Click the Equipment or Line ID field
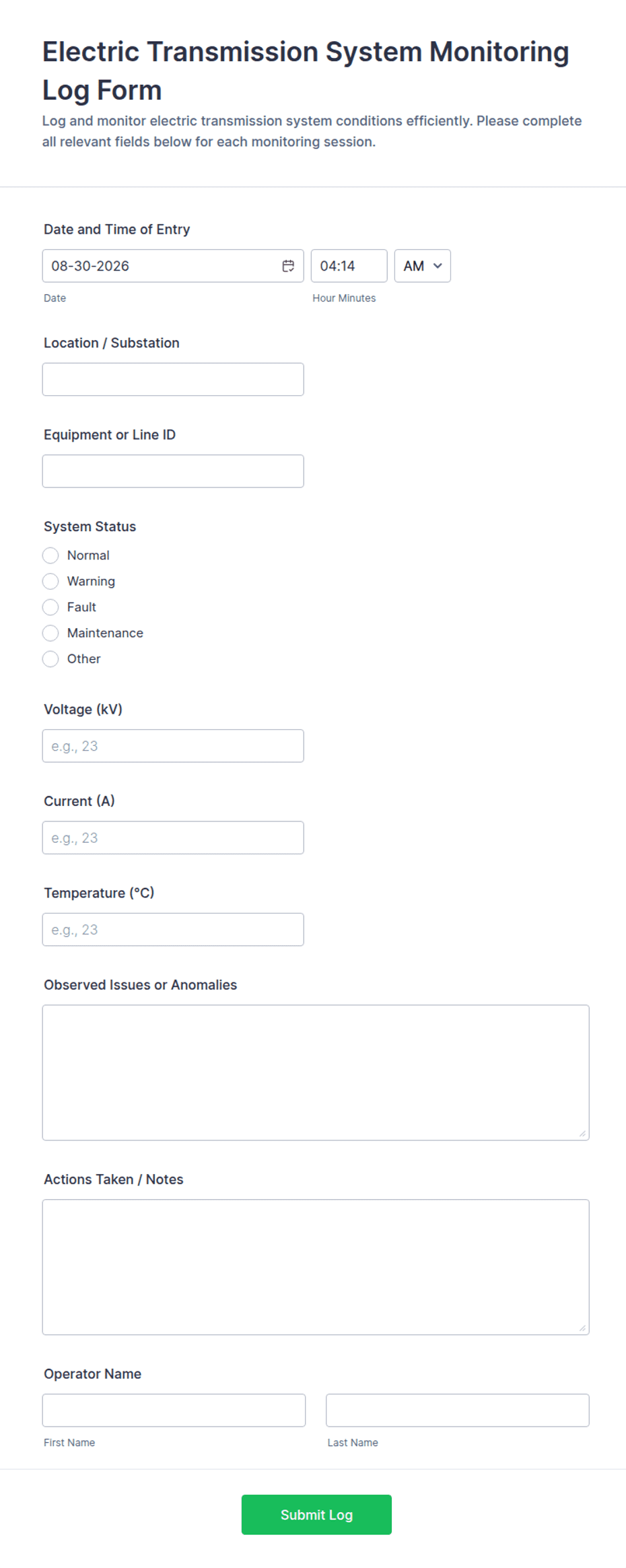 pos(173,471)
